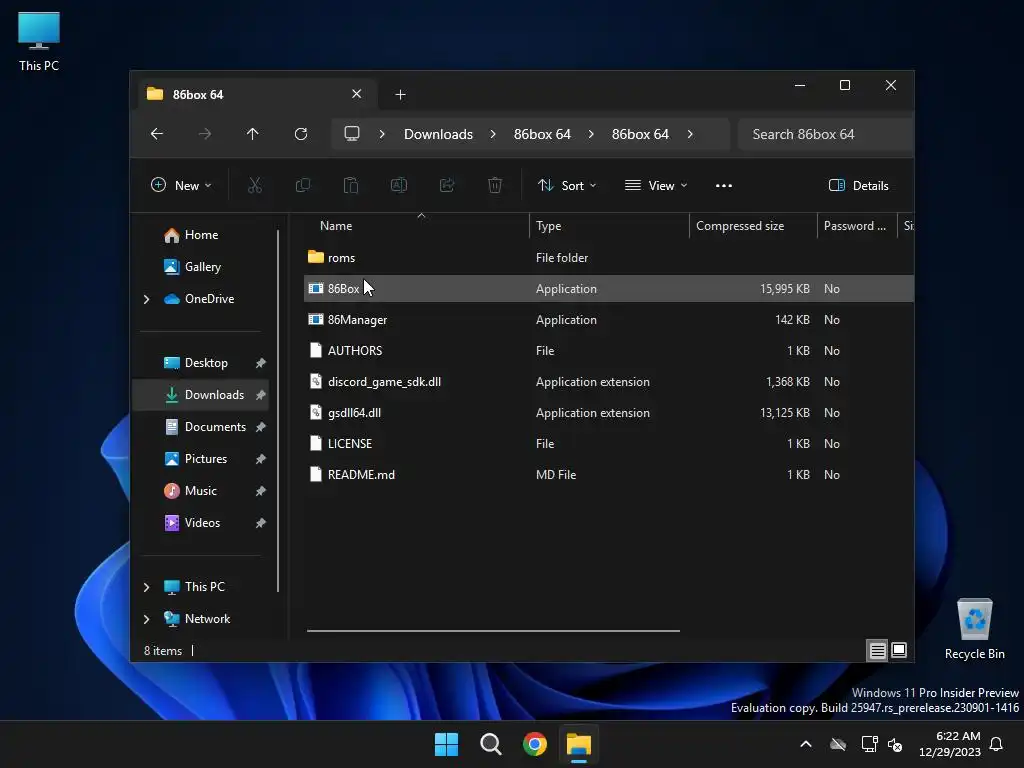Image resolution: width=1024 pixels, height=768 pixels.
Task: Select the 86box 64 window tab
Action: pyautogui.click(x=256, y=95)
